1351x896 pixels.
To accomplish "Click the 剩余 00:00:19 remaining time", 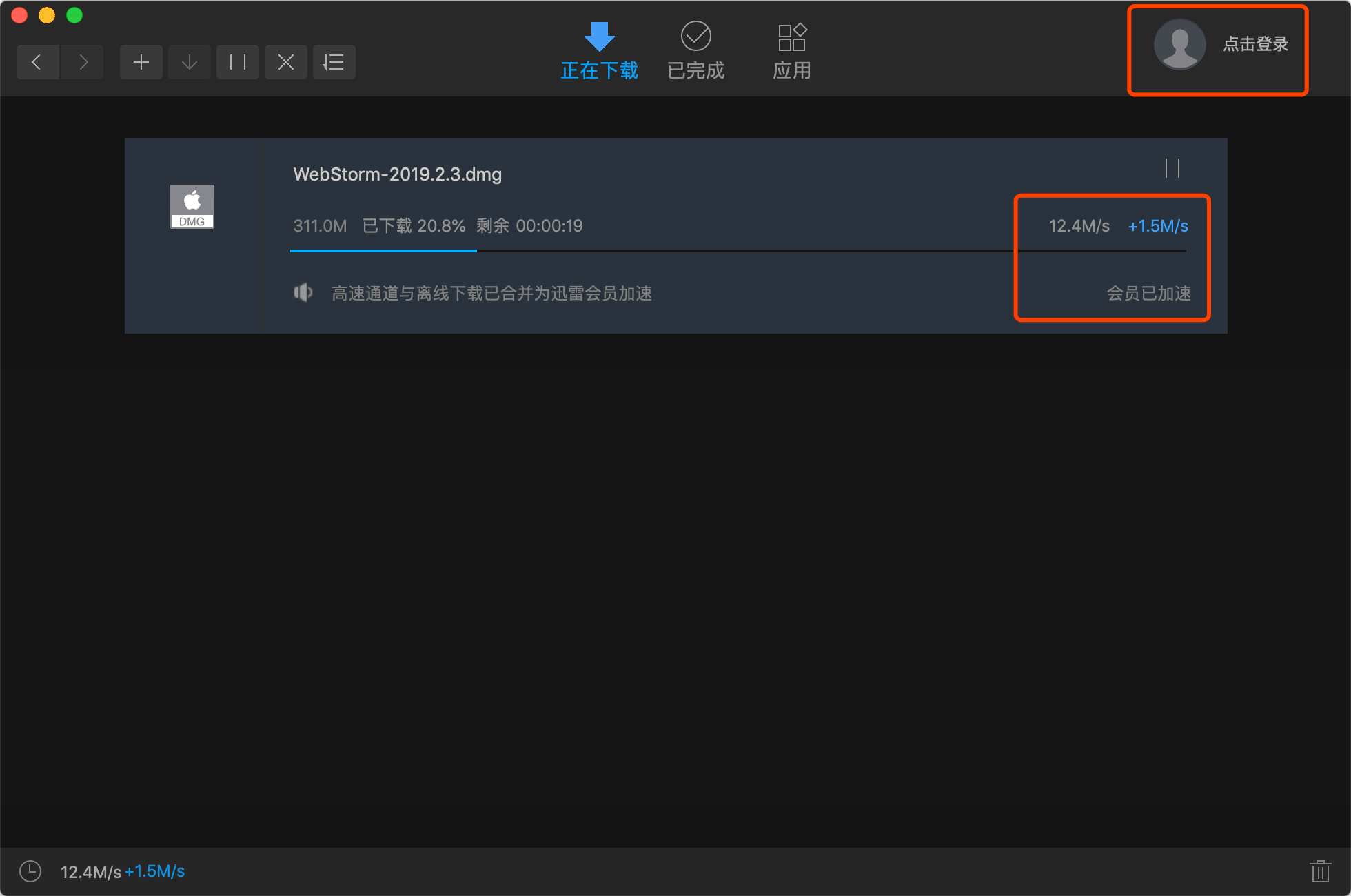I will click(529, 226).
